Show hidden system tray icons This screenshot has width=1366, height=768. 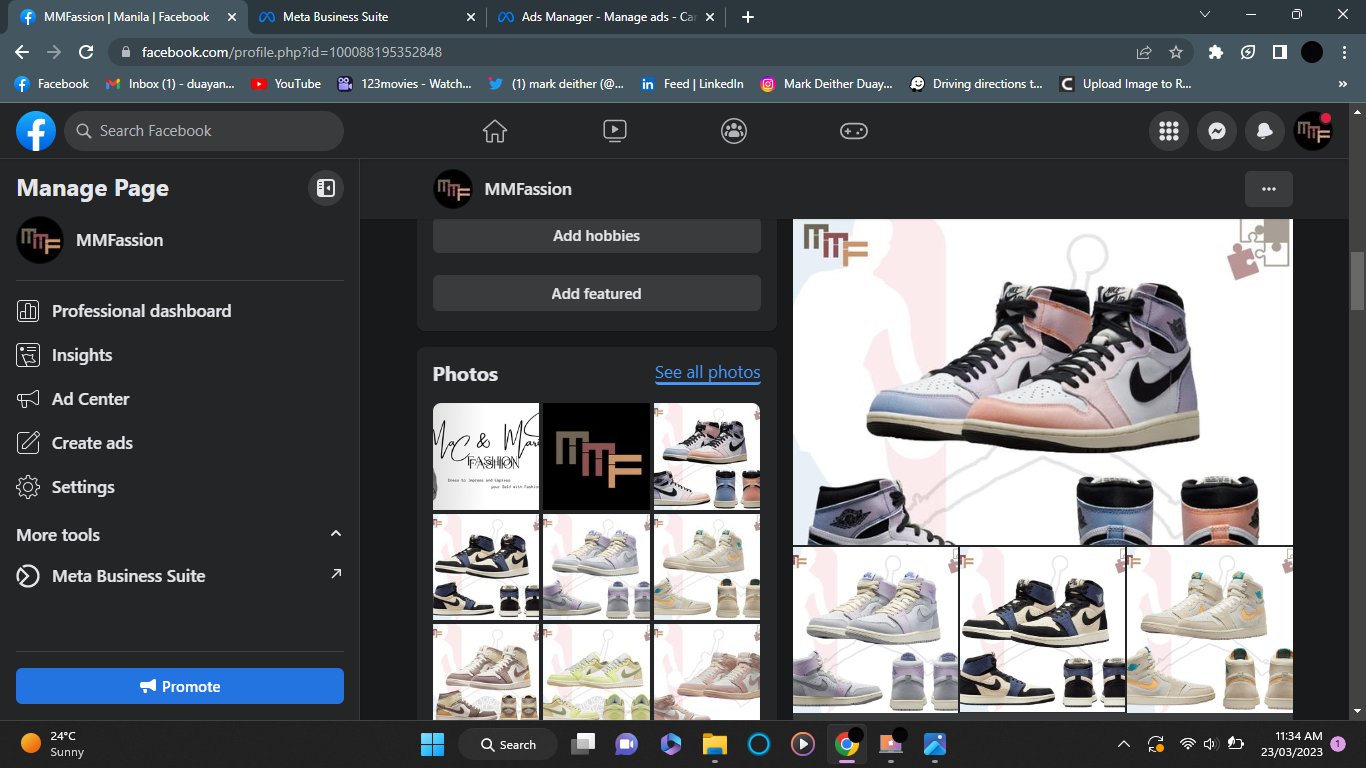(x=1123, y=744)
